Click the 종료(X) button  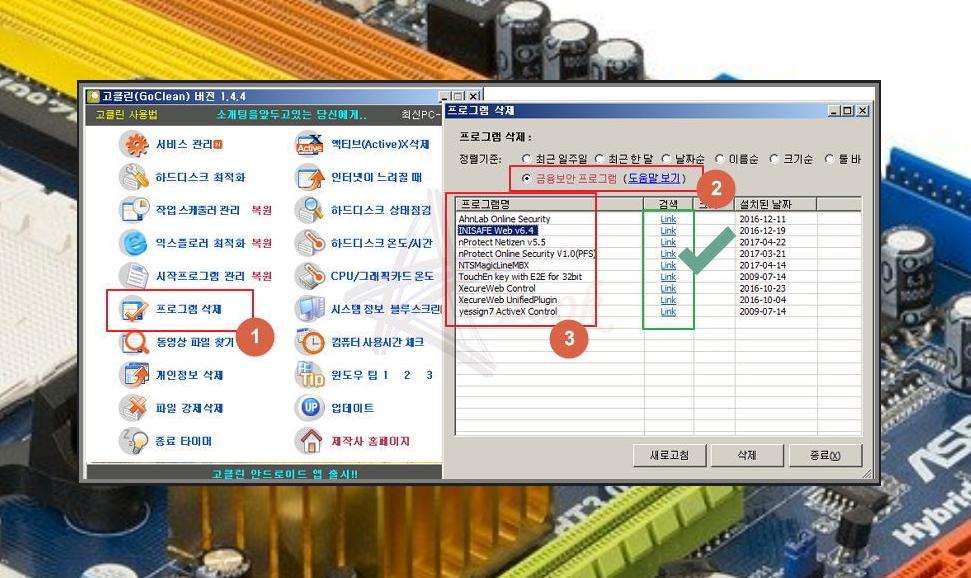(x=825, y=455)
